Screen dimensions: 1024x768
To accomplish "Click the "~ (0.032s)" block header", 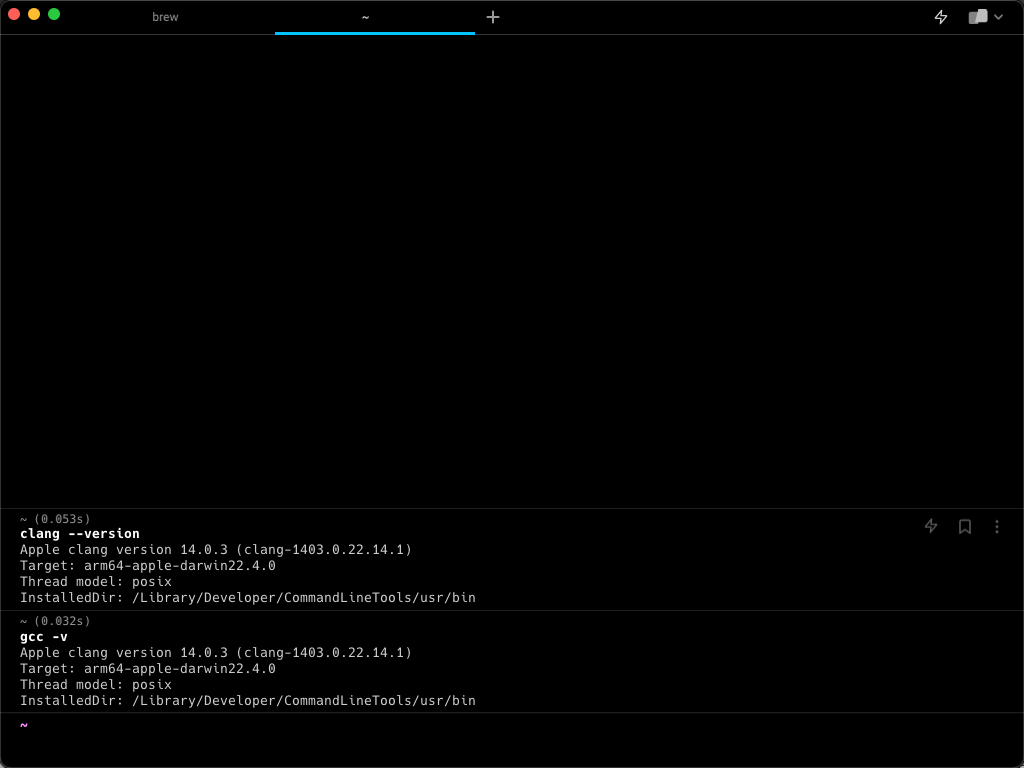I will [55, 621].
